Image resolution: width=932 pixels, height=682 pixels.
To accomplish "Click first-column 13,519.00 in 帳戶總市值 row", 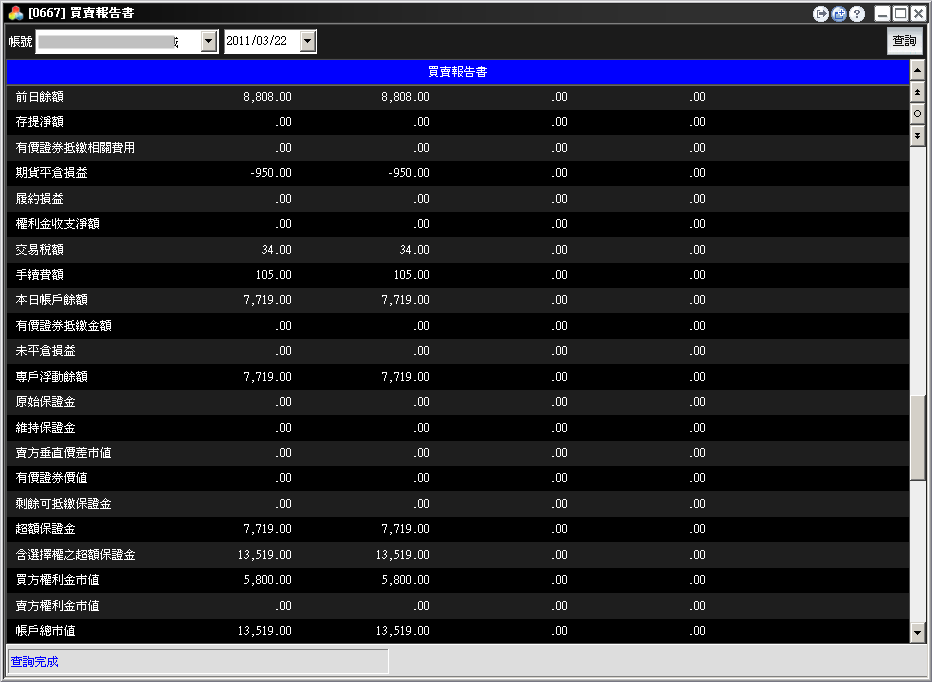I will (x=265, y=631).
